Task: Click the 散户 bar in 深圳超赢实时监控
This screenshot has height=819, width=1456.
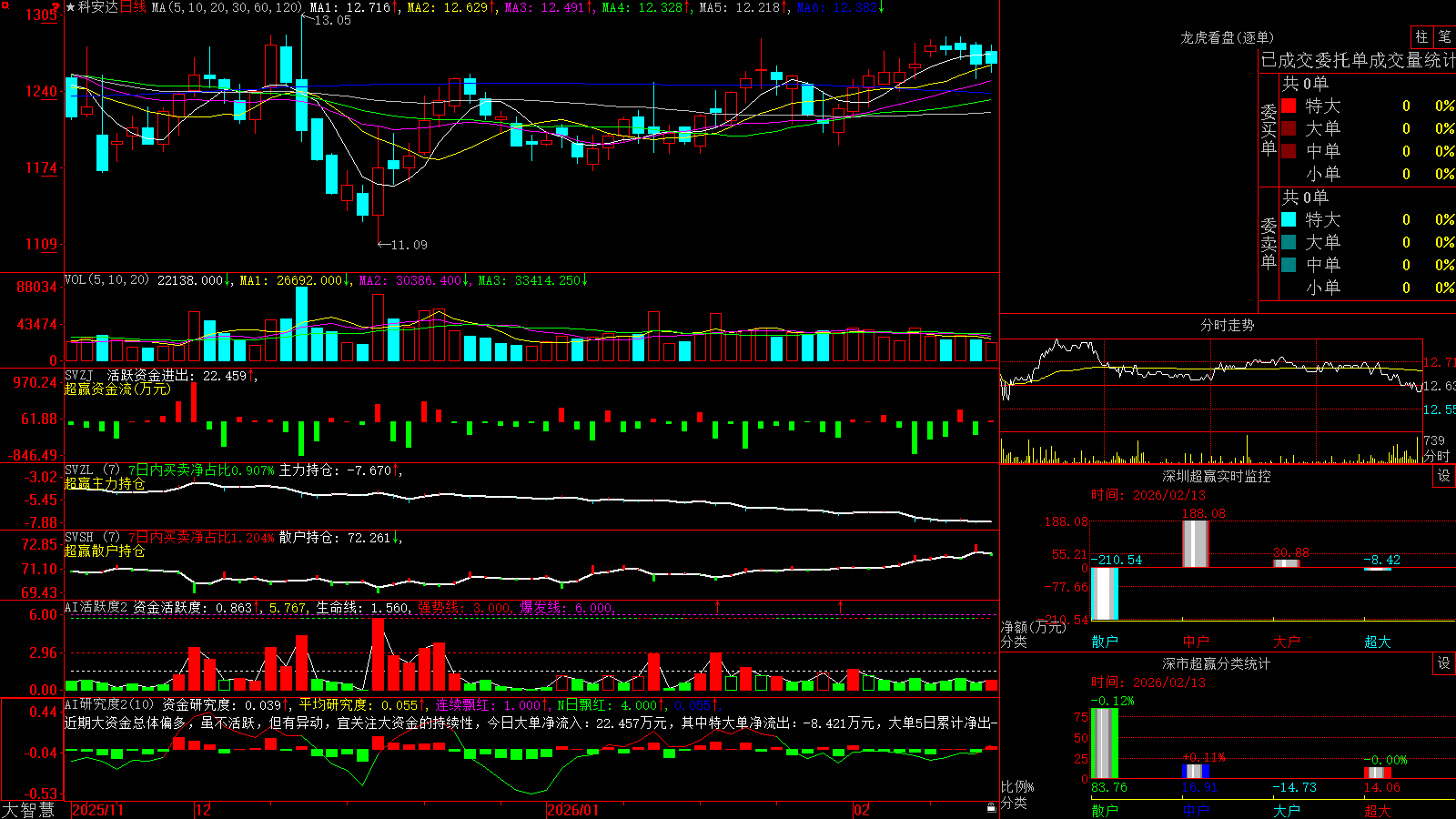Action: 1105,593
